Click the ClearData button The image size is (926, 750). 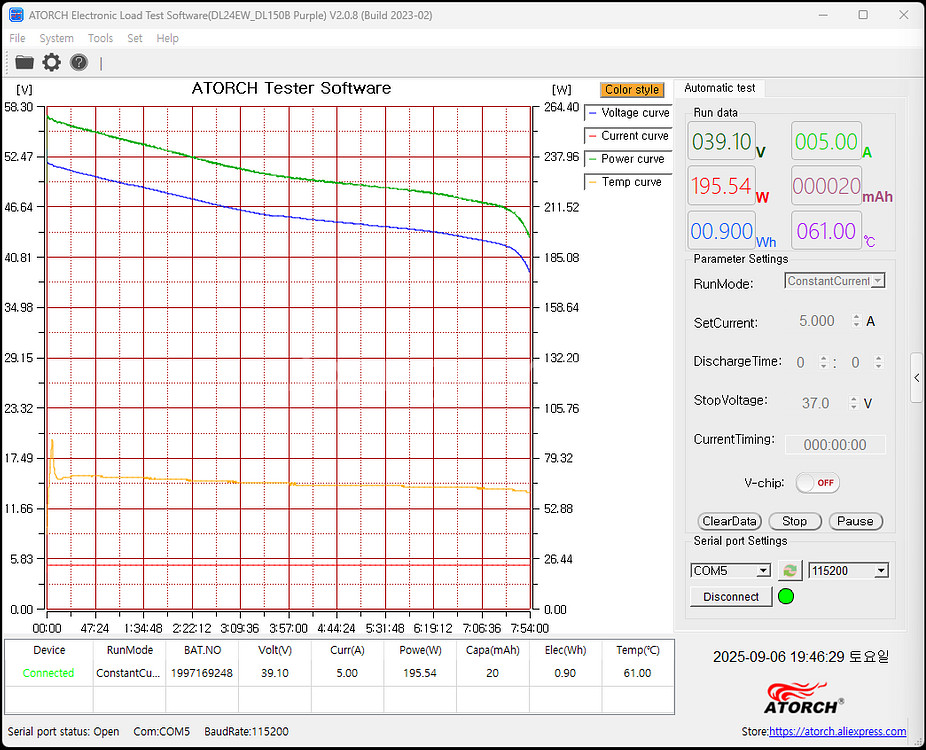pos(729,521)
